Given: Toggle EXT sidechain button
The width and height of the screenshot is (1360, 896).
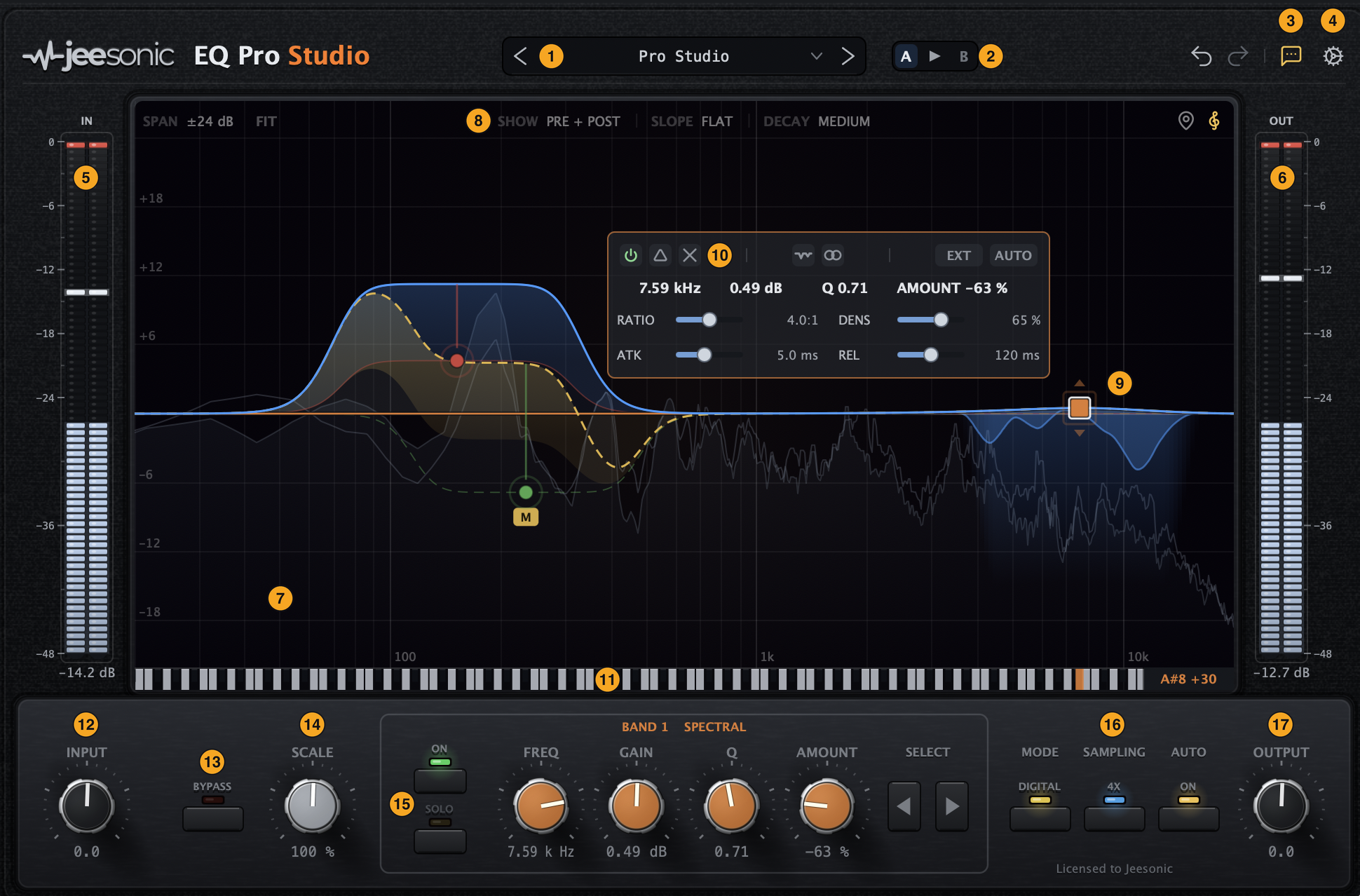Looking at the screenshot, I should pos(958,255).
